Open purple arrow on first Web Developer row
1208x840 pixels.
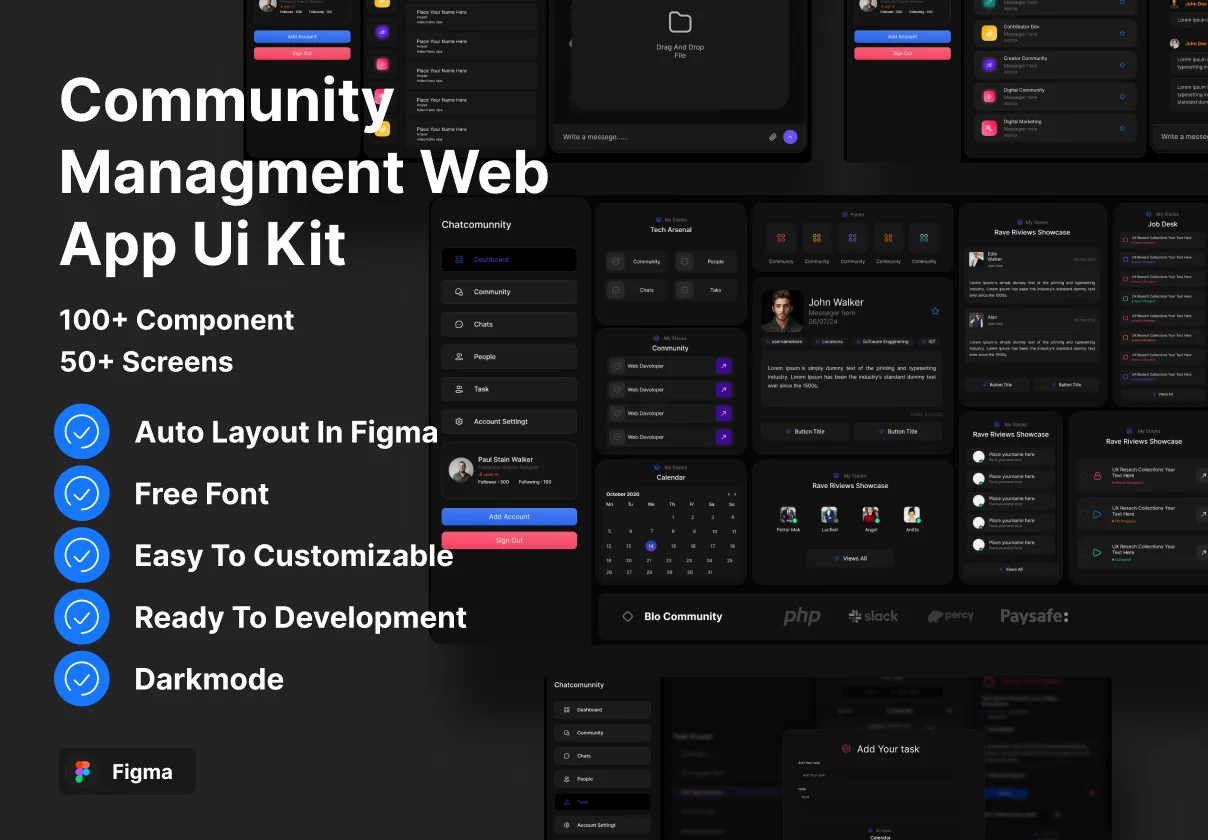point(724,366)
